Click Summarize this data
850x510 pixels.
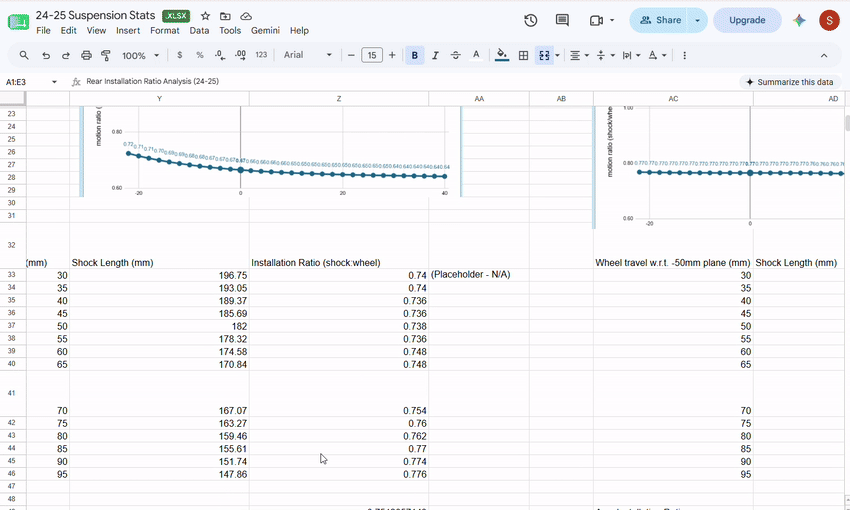click(790, 82)
